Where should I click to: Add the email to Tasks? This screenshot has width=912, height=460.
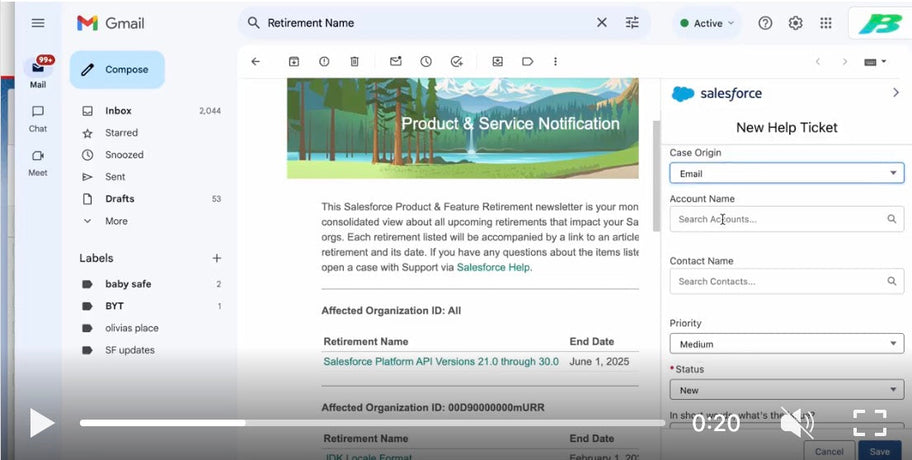tap(457, 62)
